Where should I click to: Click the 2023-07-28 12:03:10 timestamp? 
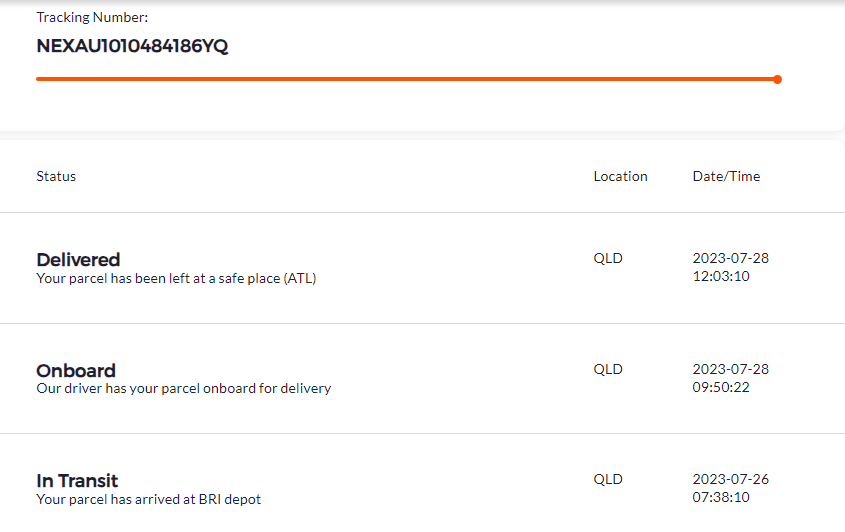click(x=730, y=267)
